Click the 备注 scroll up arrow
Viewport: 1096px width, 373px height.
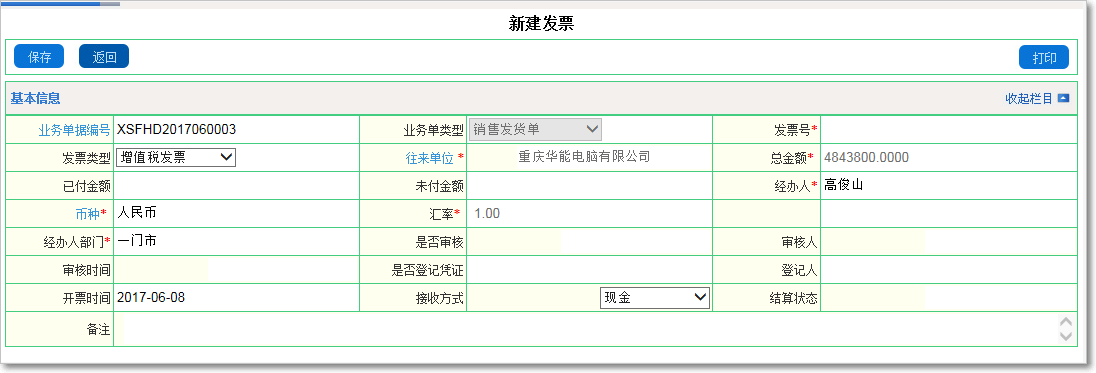click(1066, 322)
